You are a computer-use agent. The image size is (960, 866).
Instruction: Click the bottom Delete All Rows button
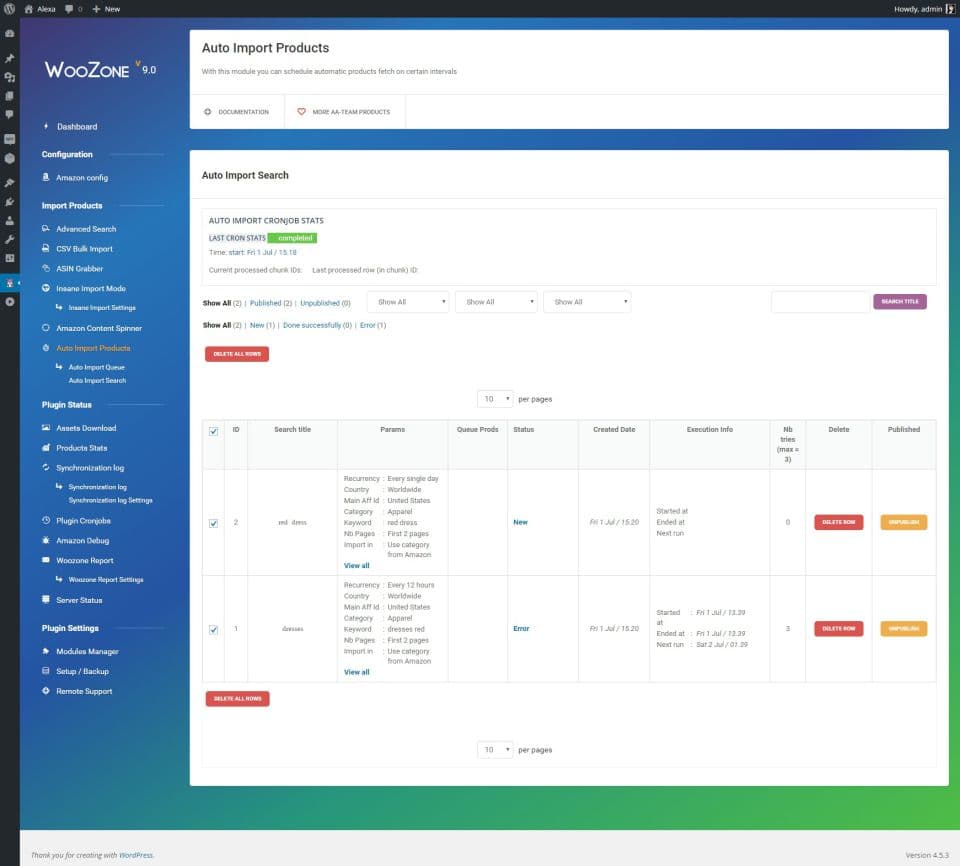pos(238,699)
